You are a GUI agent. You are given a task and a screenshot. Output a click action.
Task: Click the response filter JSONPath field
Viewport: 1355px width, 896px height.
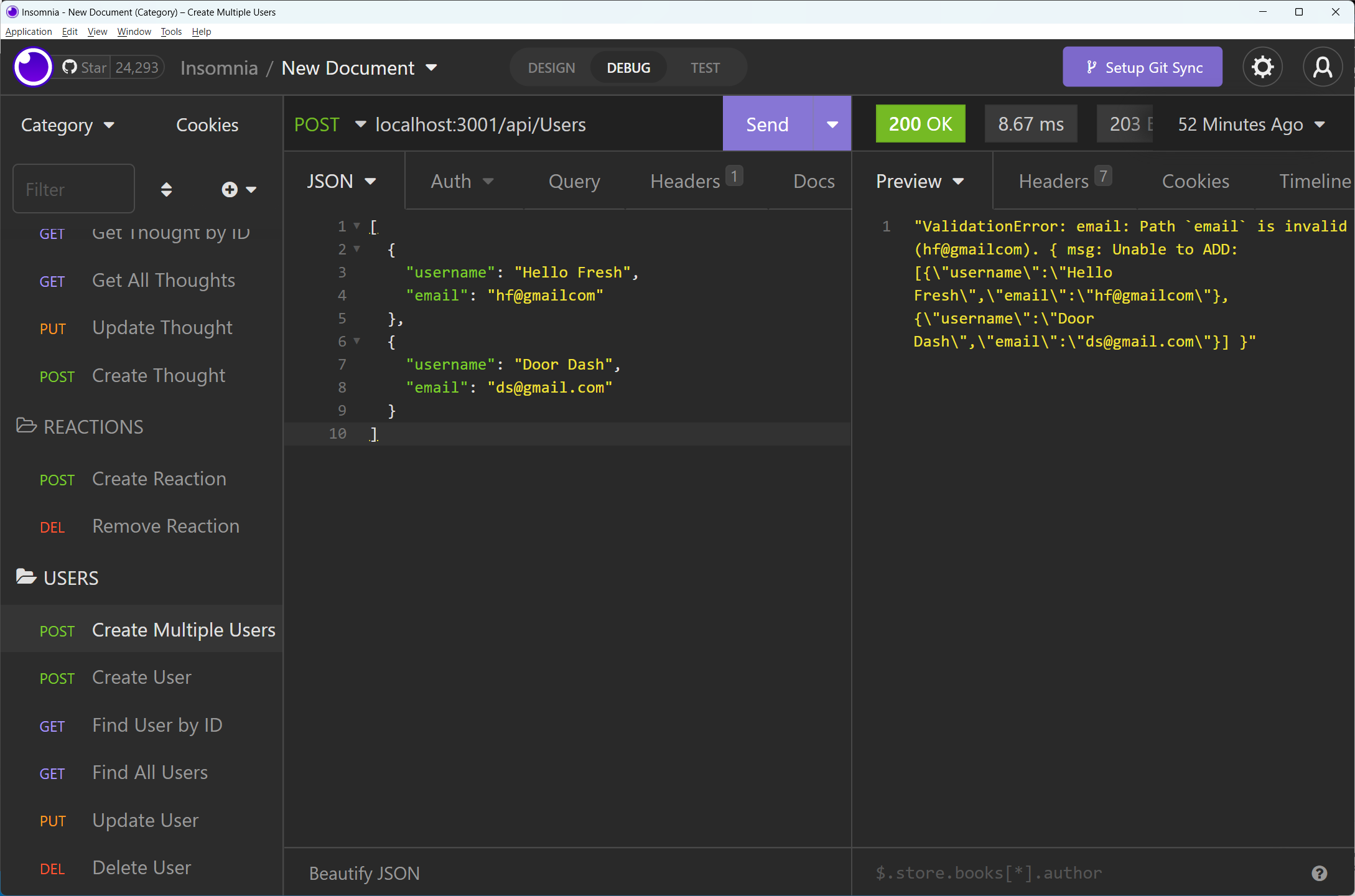(x=1083, y=873)
